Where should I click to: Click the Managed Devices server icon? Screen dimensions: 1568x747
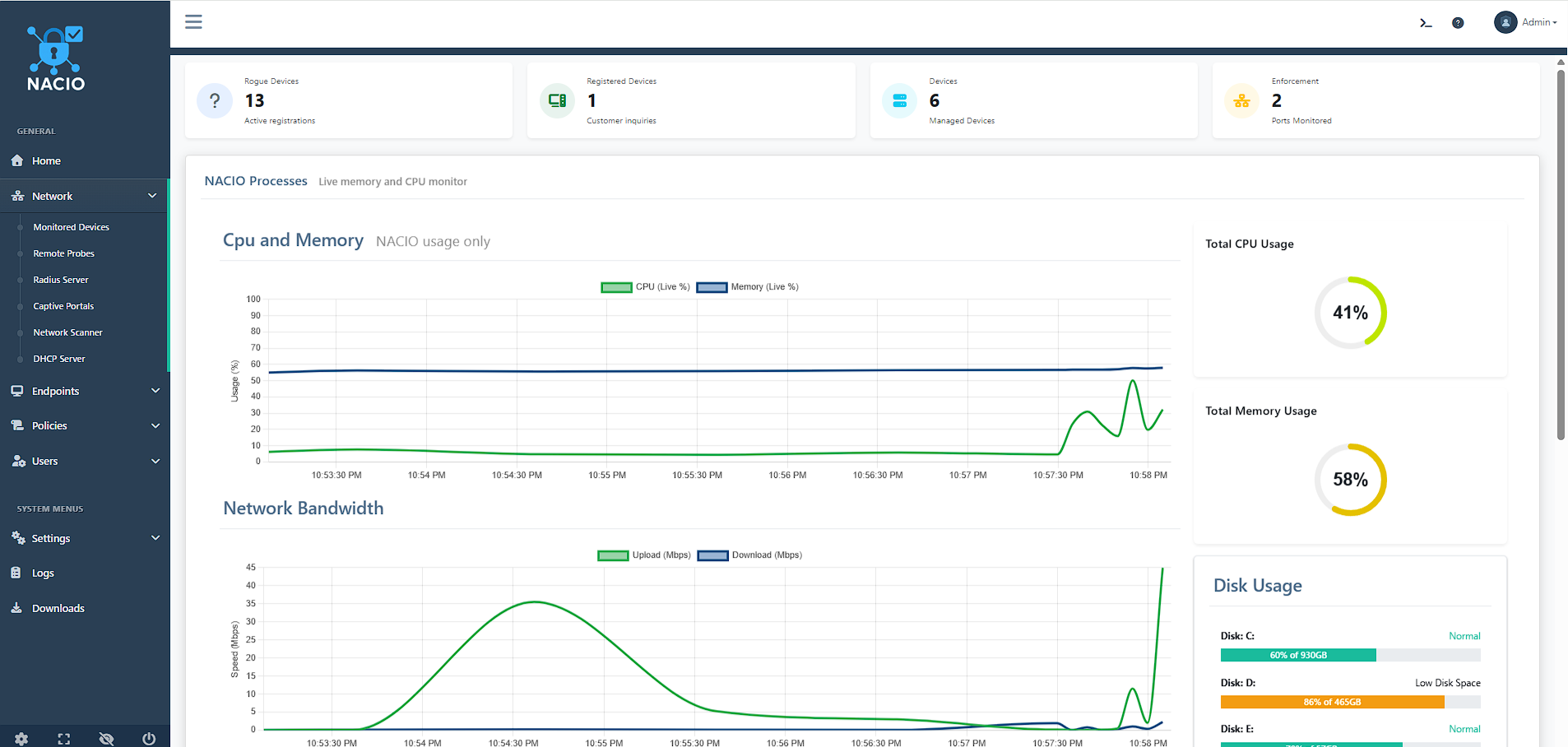[x=899, y=100]
